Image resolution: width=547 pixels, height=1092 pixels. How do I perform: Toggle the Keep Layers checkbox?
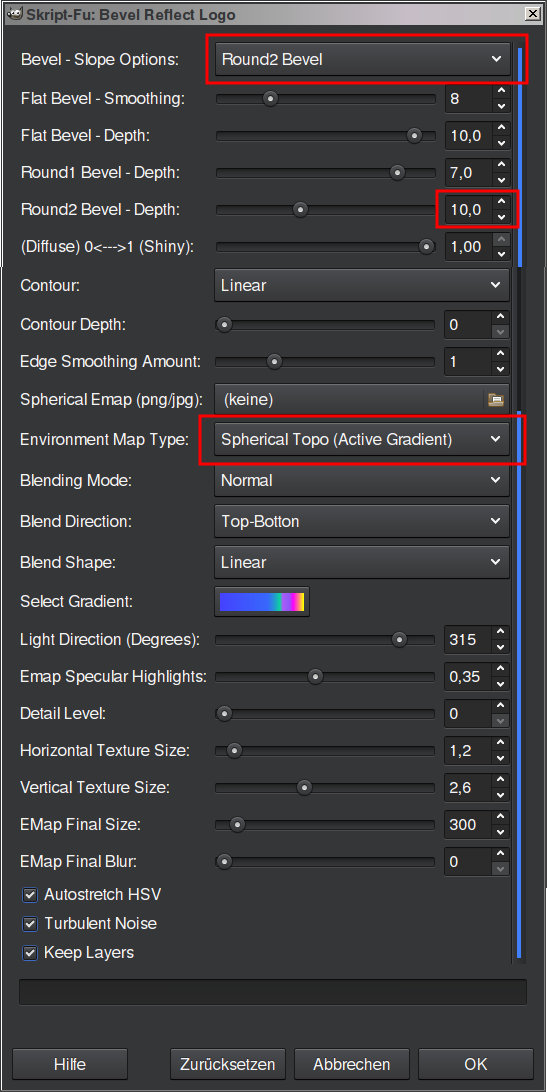pos(29,953)
